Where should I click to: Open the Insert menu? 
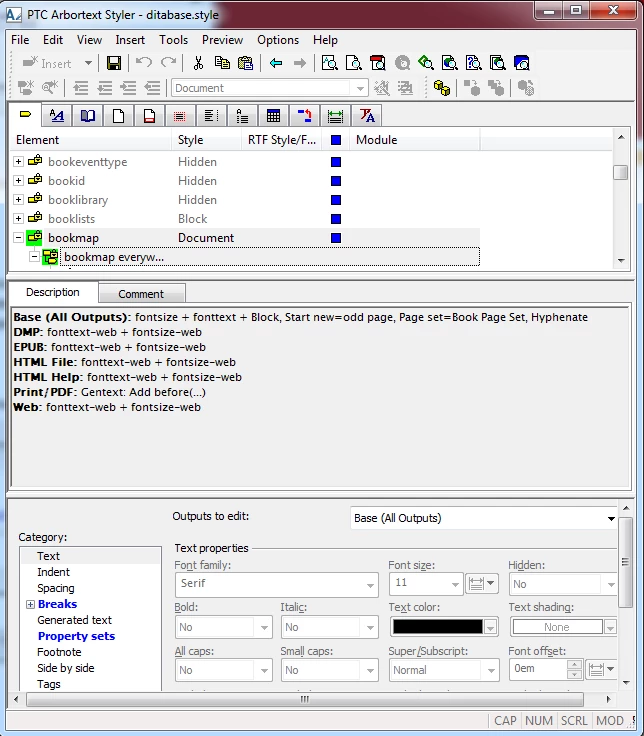click(x=130, y=40)
